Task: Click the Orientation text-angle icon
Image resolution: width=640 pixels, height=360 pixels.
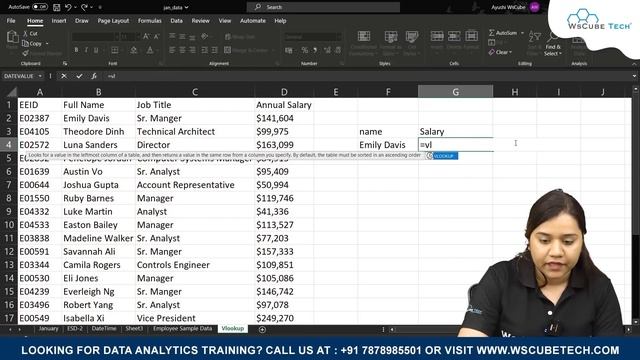Action: pyautogui.click(x=204, y=36)
